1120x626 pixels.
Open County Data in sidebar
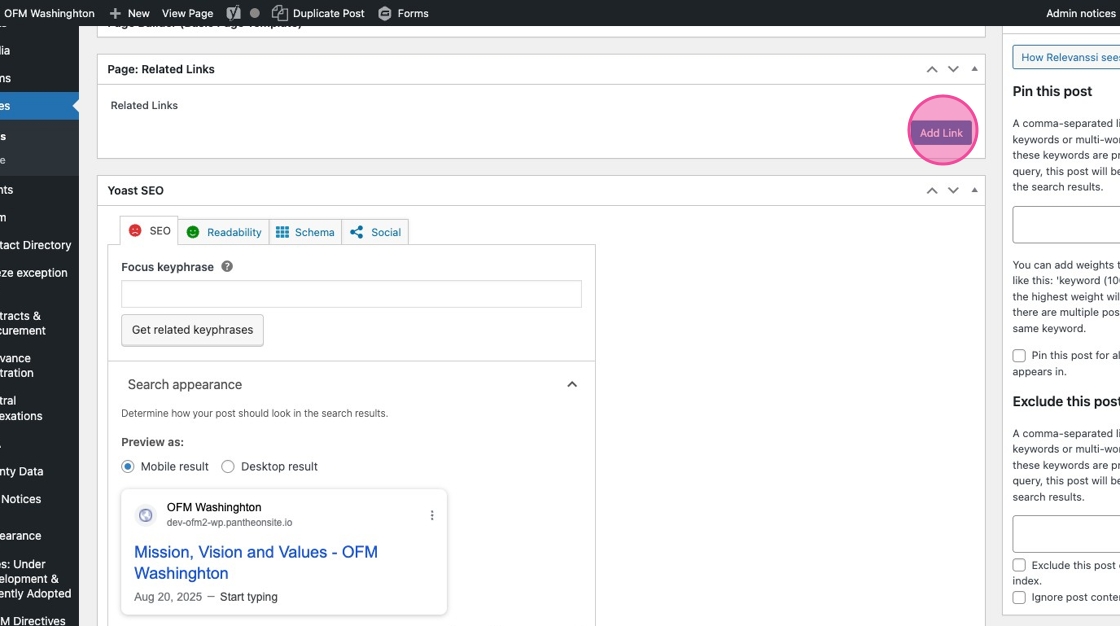click(21, 472)
